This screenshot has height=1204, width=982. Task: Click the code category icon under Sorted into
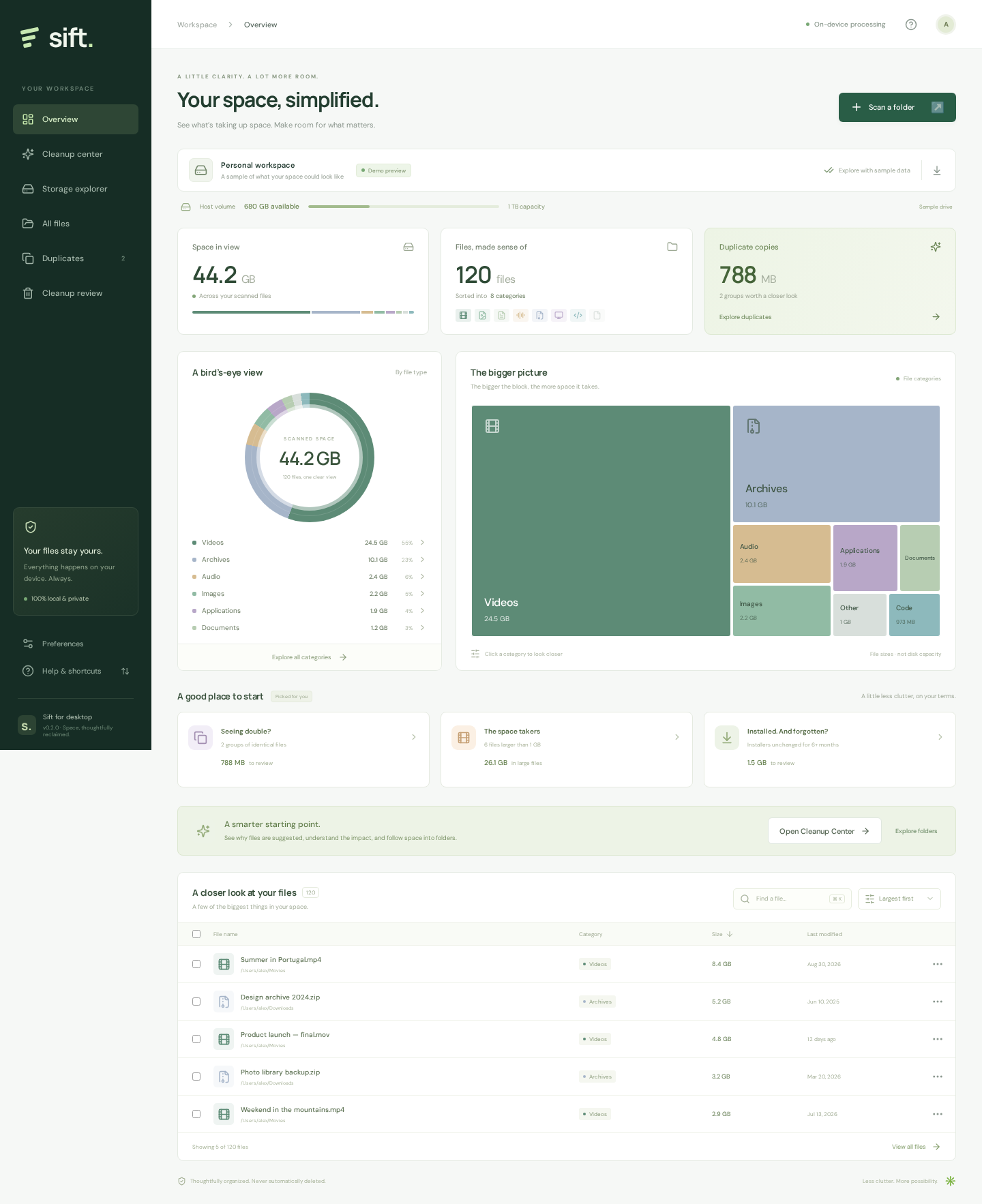point(578,315)
